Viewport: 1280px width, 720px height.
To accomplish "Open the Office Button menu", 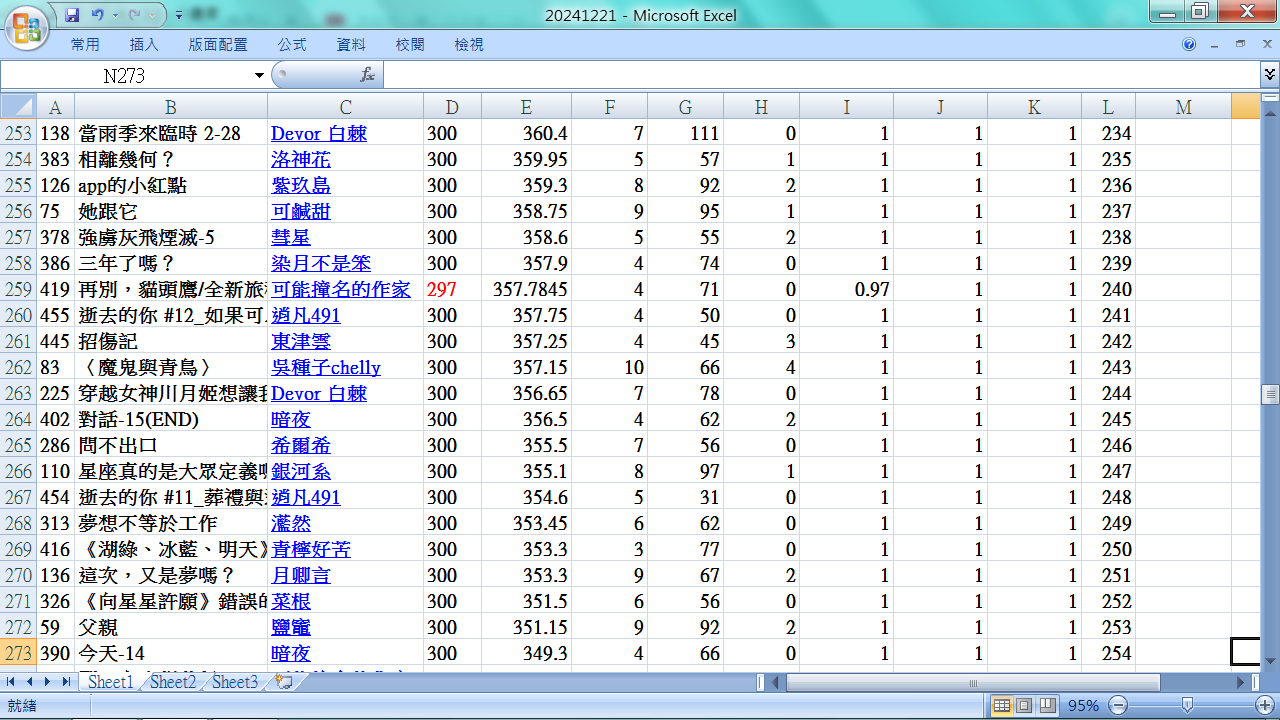I will click(27, 26).
